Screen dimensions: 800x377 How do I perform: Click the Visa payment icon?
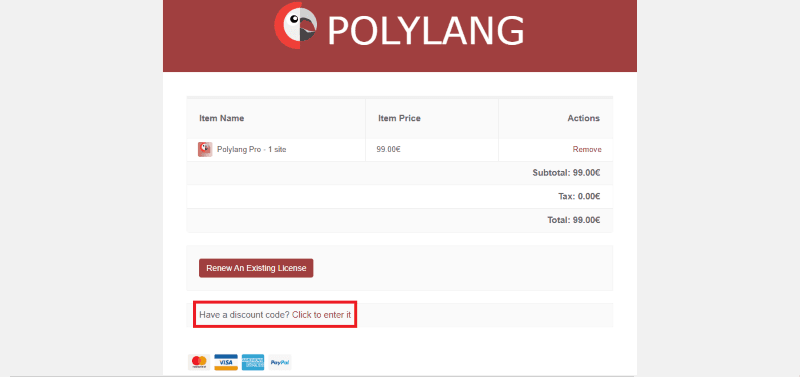point(226,362)
